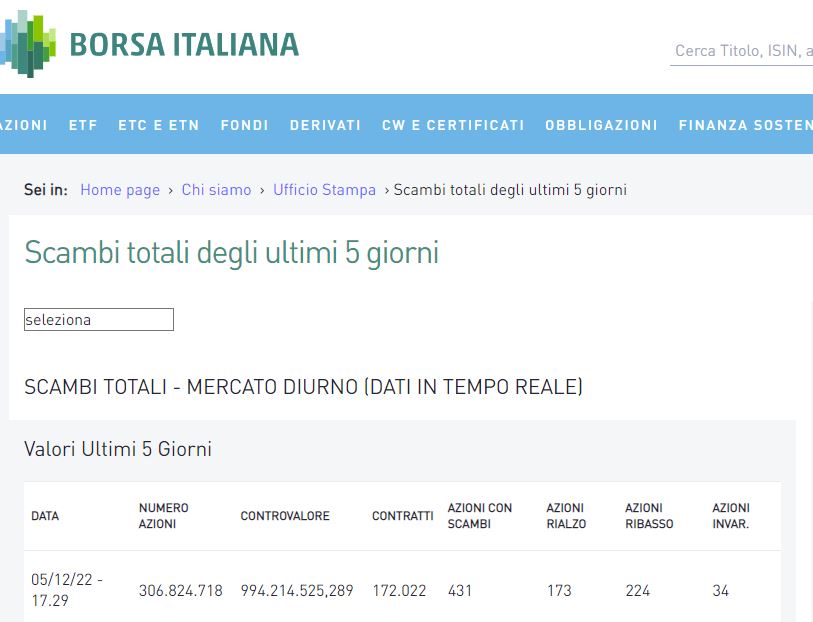The height and width of the screenshot is (622, 813).
Task: Open the OBBLIGAZIONI menu
Action: click(601, 125)
